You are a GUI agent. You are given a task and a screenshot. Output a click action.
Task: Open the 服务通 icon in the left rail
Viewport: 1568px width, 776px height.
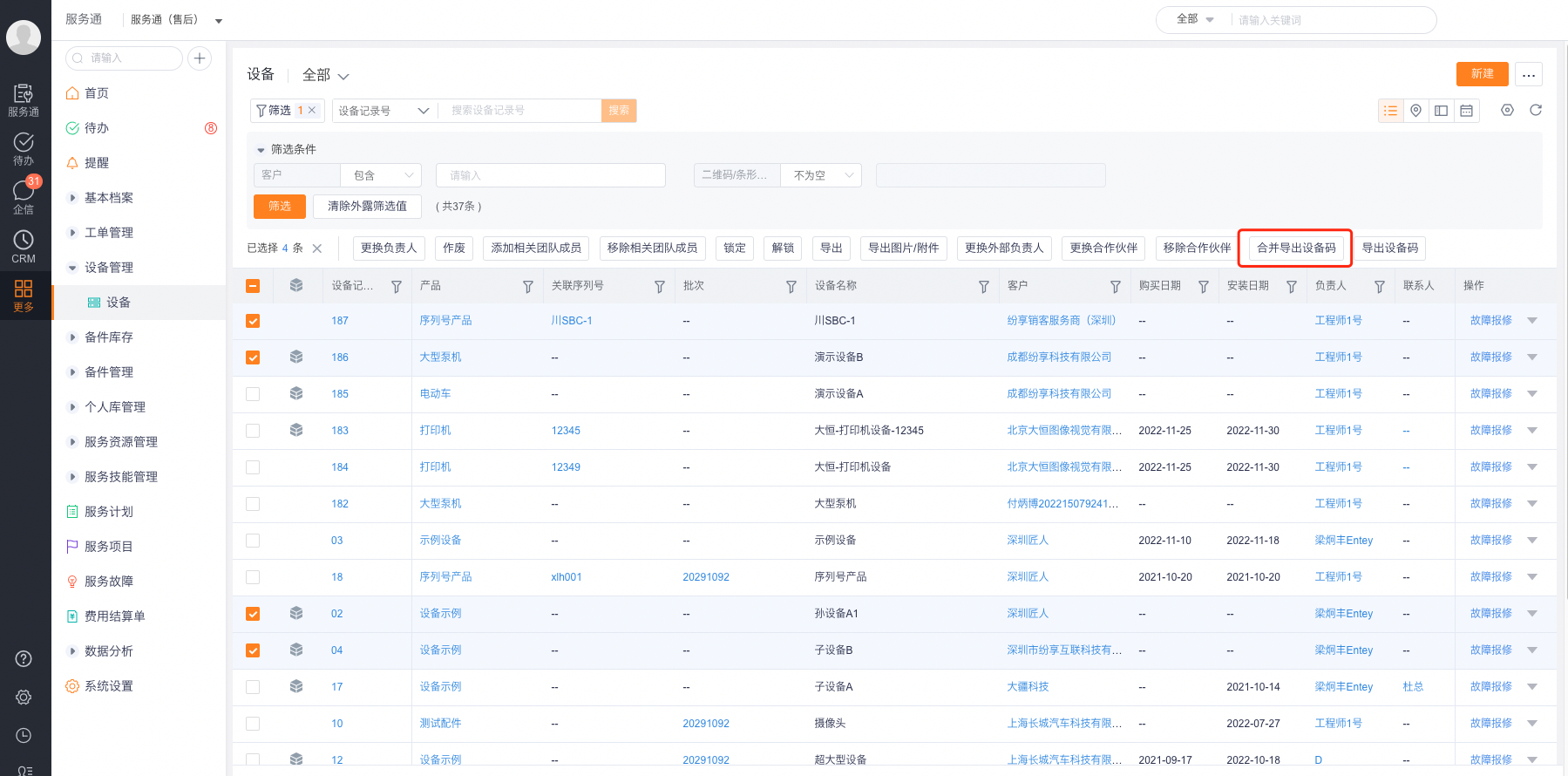24,99
